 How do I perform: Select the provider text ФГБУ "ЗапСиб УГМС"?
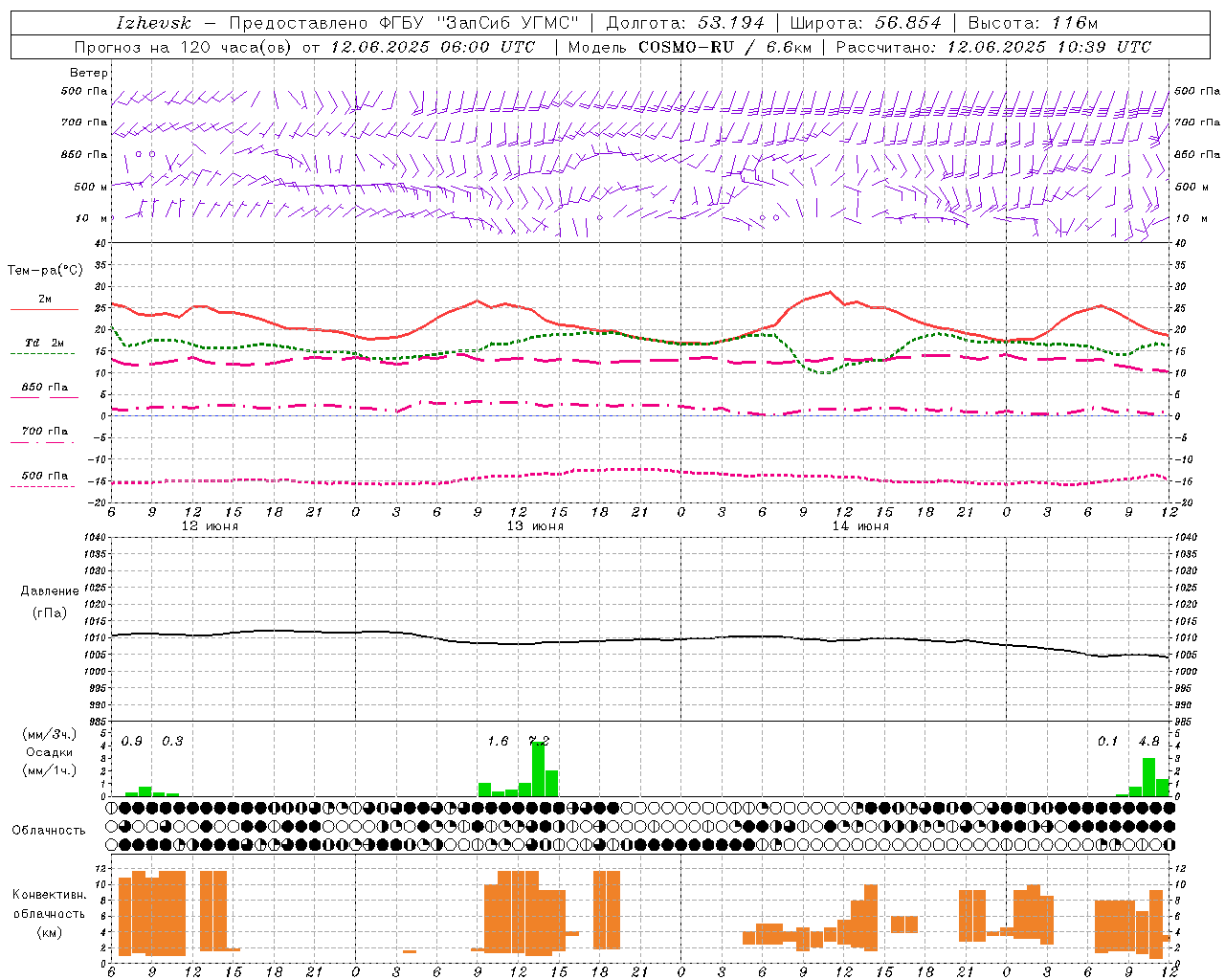pos(478,23)
